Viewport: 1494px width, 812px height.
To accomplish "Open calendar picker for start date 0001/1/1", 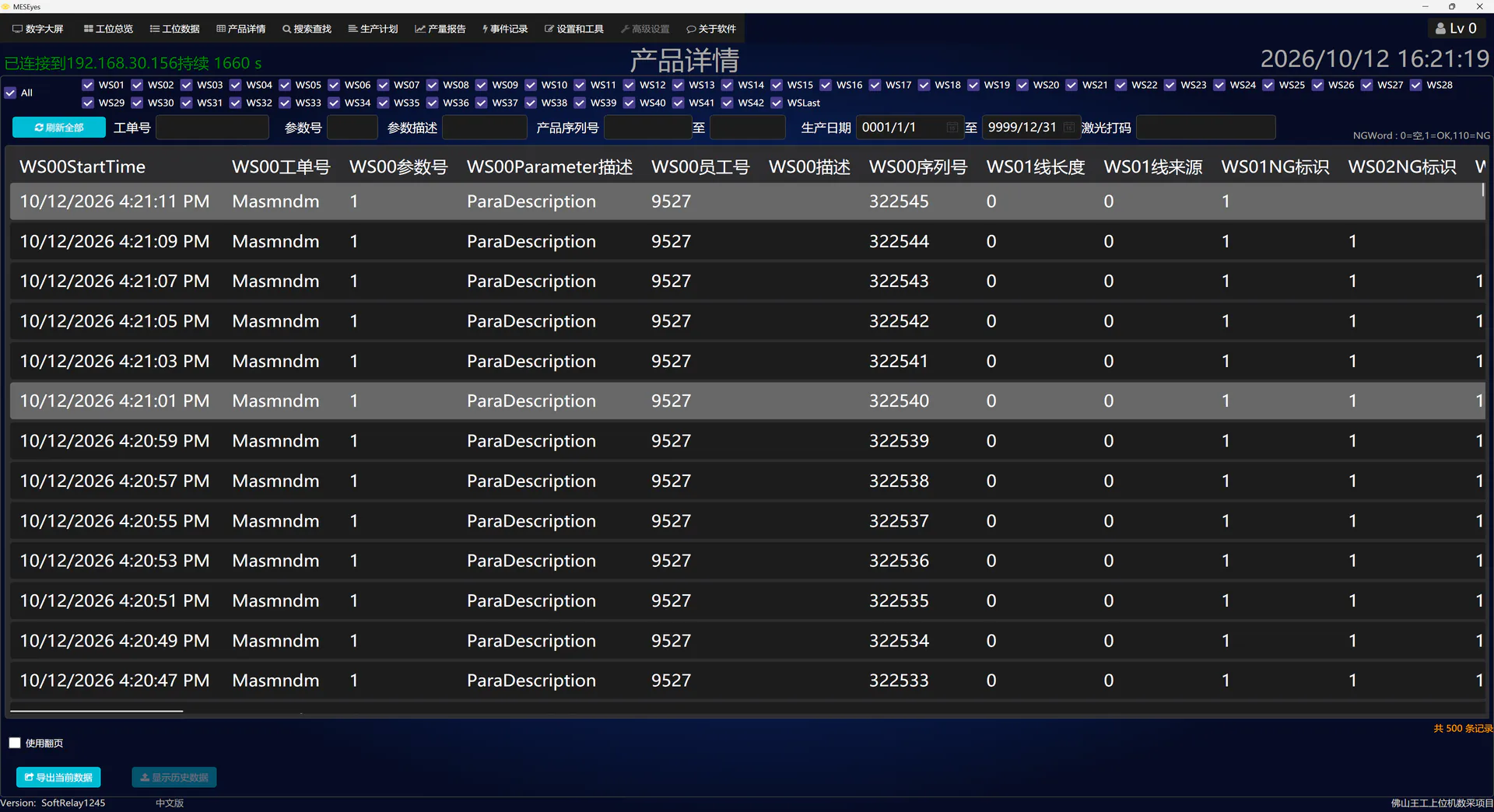I will click(x=952, y=127).
